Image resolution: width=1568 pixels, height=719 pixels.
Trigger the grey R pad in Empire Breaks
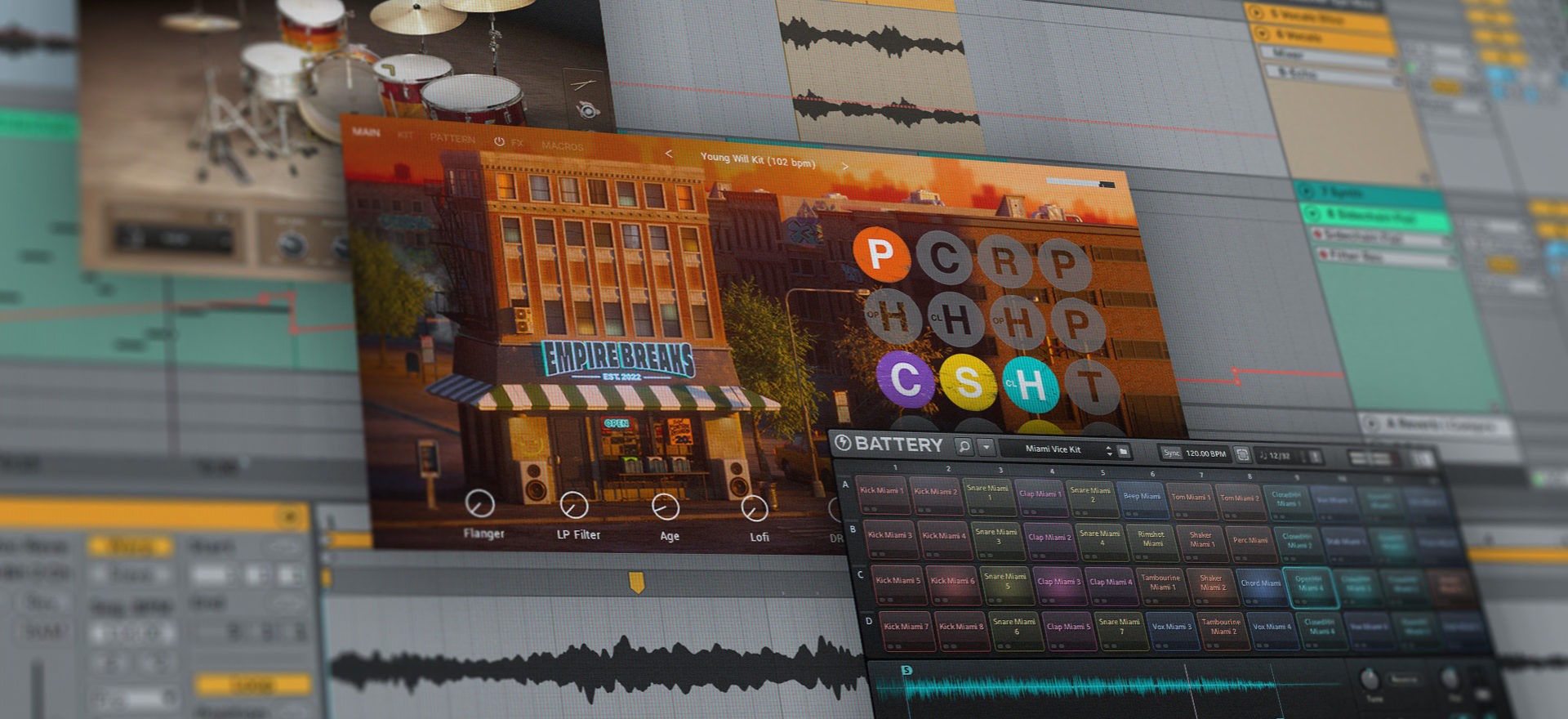click(x=1005, y=261)
